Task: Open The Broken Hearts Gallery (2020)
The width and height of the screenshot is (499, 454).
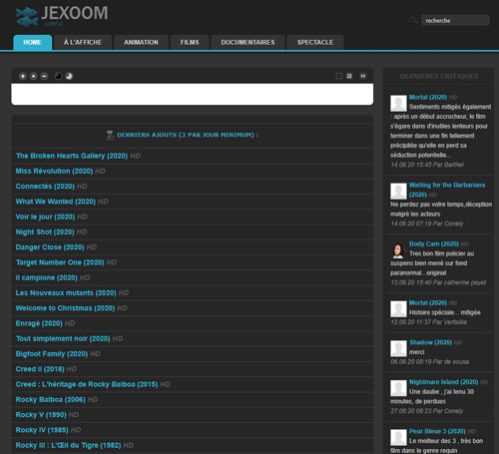Action: tap(72, 156)
